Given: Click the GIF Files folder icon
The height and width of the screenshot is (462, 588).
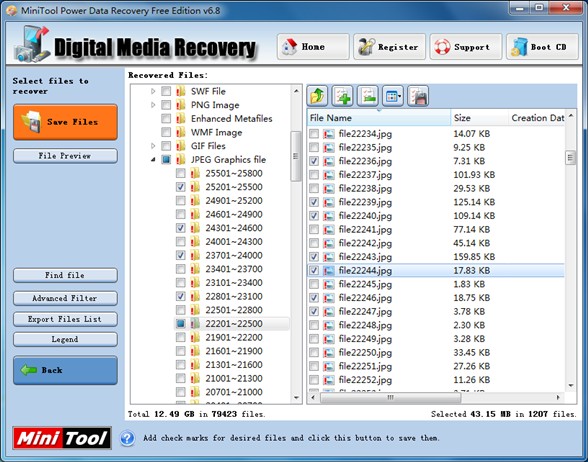Looking at the screenshot, I should click(x=181, y=146).
